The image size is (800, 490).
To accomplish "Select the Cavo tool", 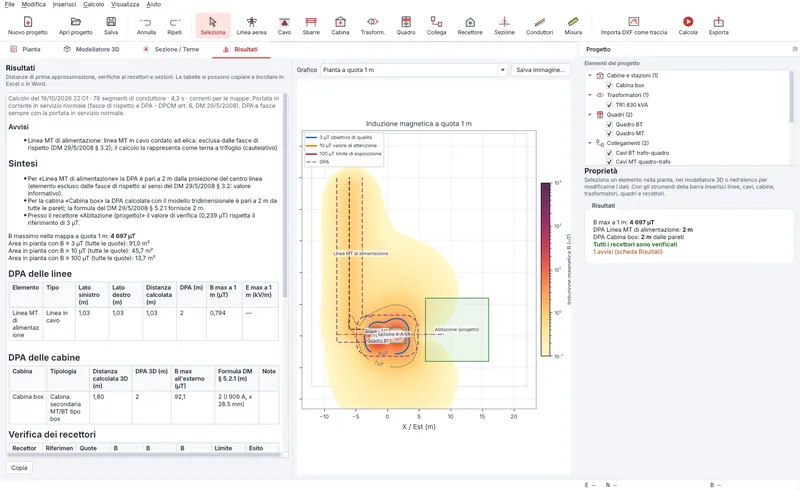I will 284,26.
